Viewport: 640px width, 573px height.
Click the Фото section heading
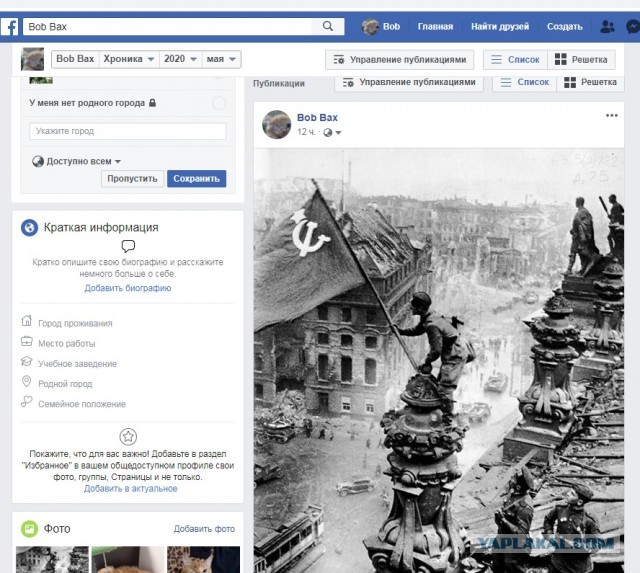coord(57,529)
